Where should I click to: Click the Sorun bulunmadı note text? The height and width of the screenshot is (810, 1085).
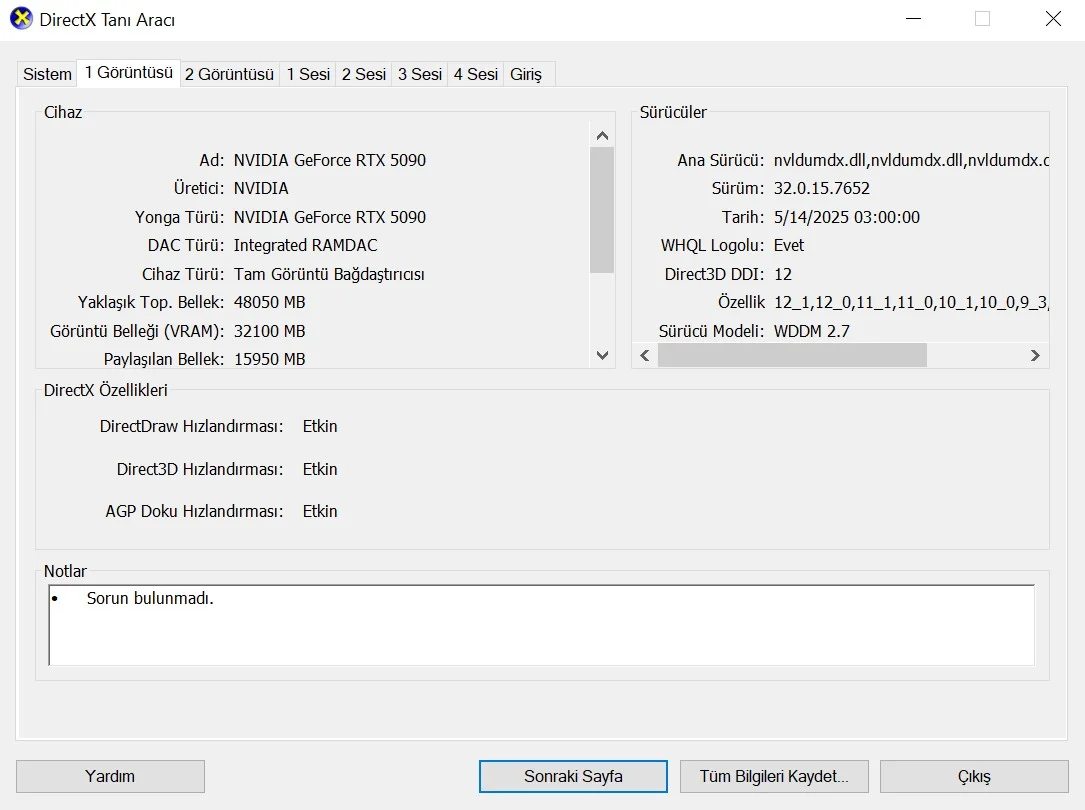[x=149, y=598]
